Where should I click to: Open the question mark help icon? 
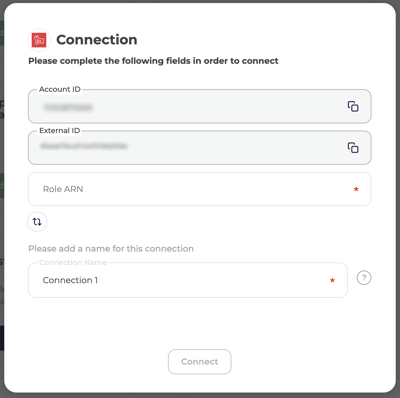click(x=364, y=278)
